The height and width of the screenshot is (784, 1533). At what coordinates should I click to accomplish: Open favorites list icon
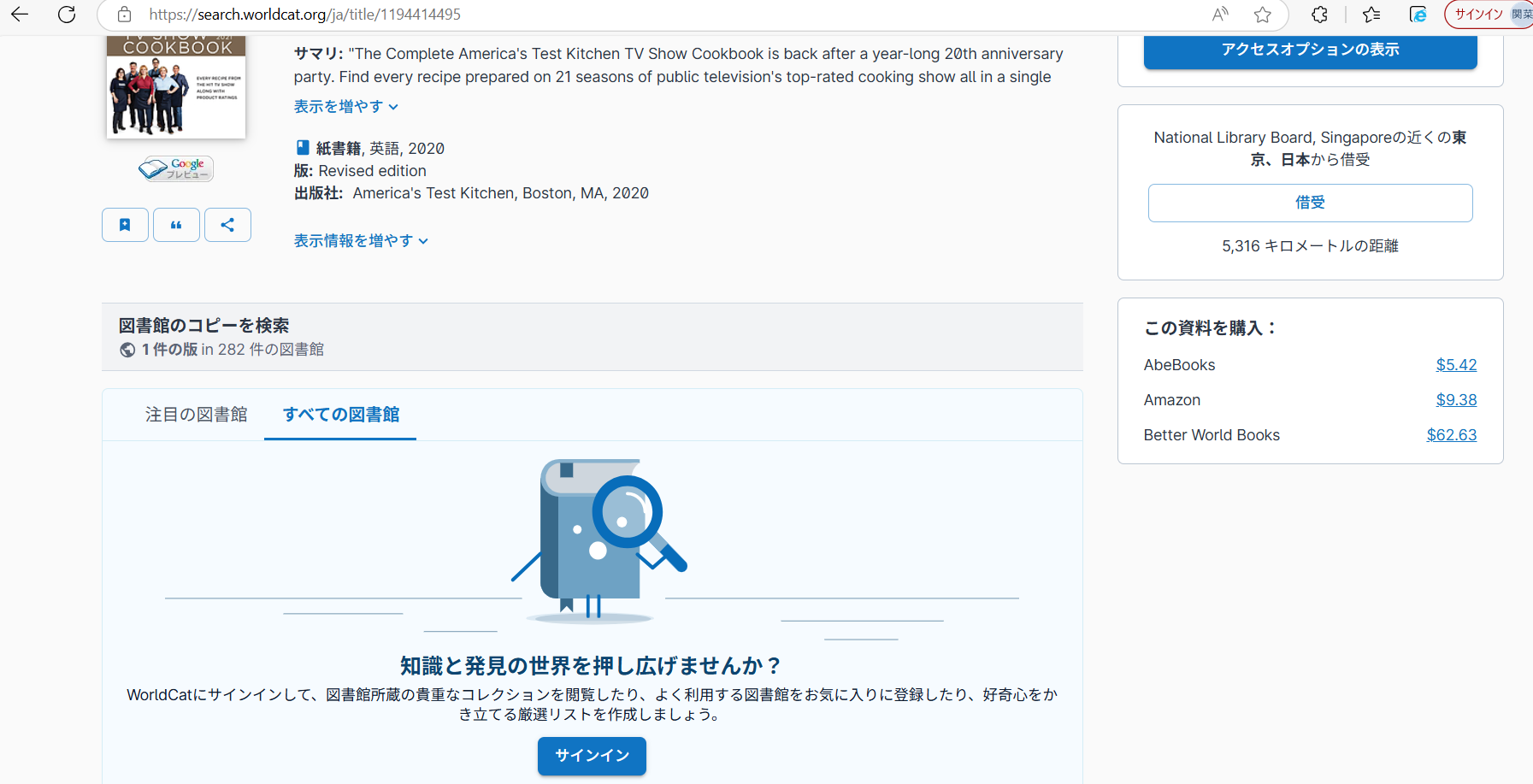[x=1371, y=15]
